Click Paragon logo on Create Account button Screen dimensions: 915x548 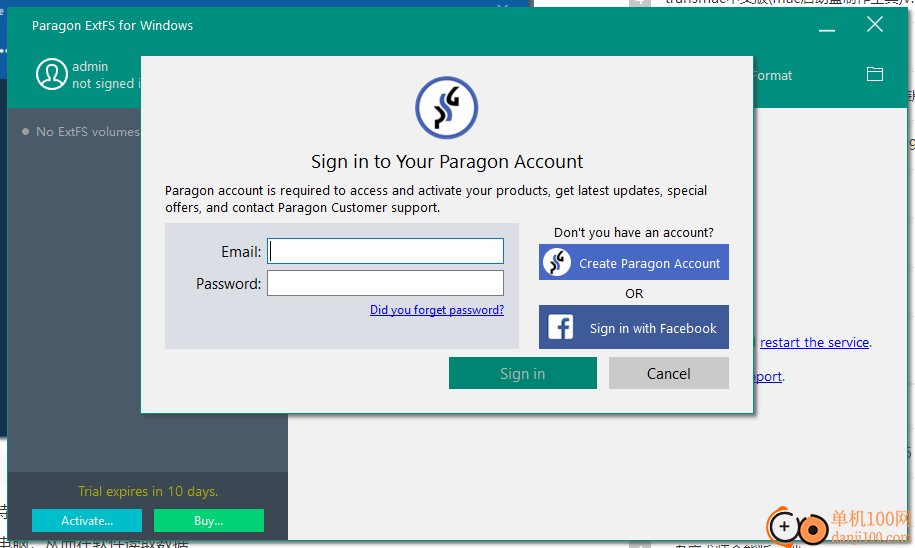pos(557,263)
